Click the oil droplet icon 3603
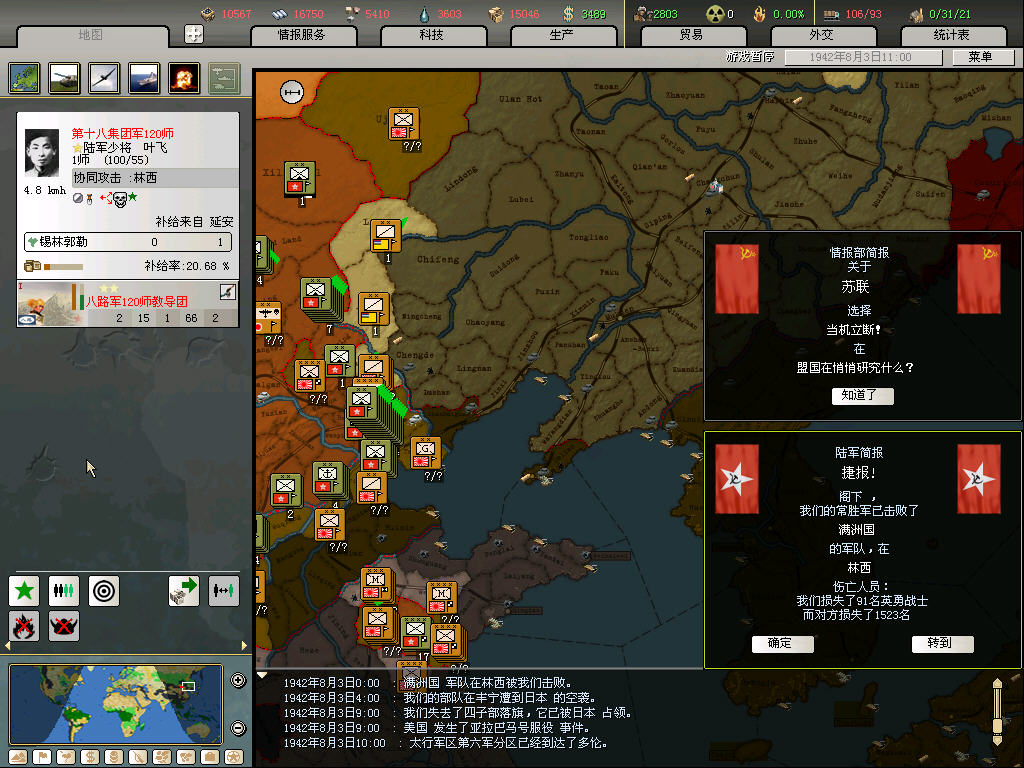Image resolution: width=1024 pixels, height=768 pixels. point(424,14)
